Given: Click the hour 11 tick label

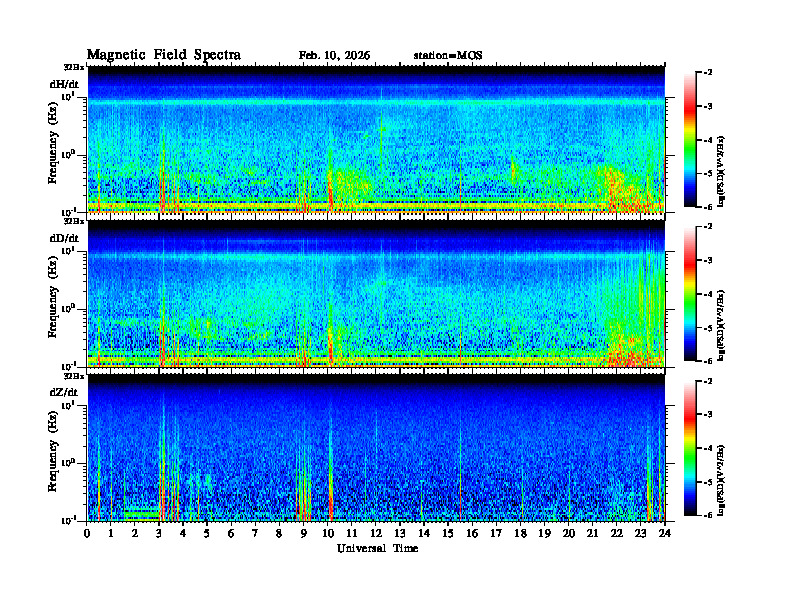Looking at the screenshot, I should coord(352,534).
